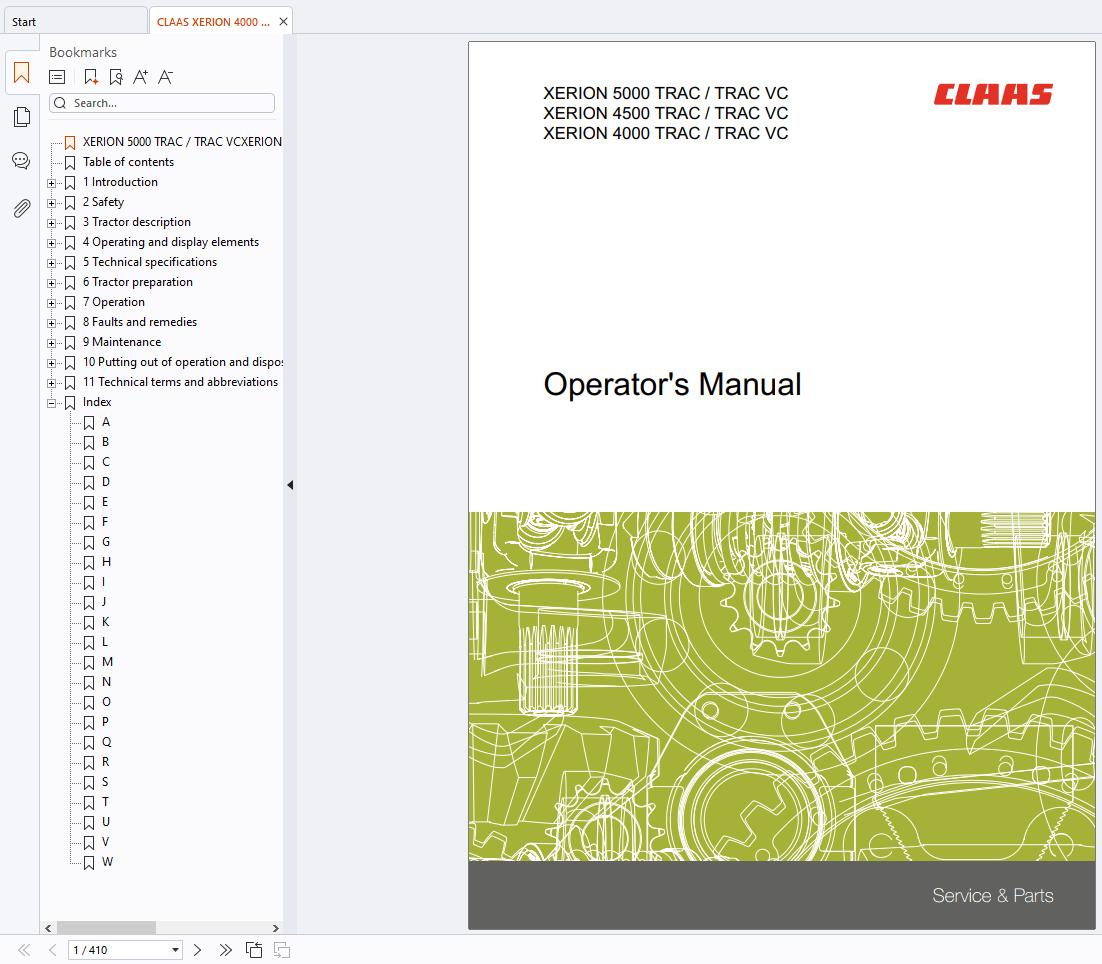Open the Table of contents bookmark
This screenshot has width=1102, height=964.
pyautogui.click(x=128, y=162)
